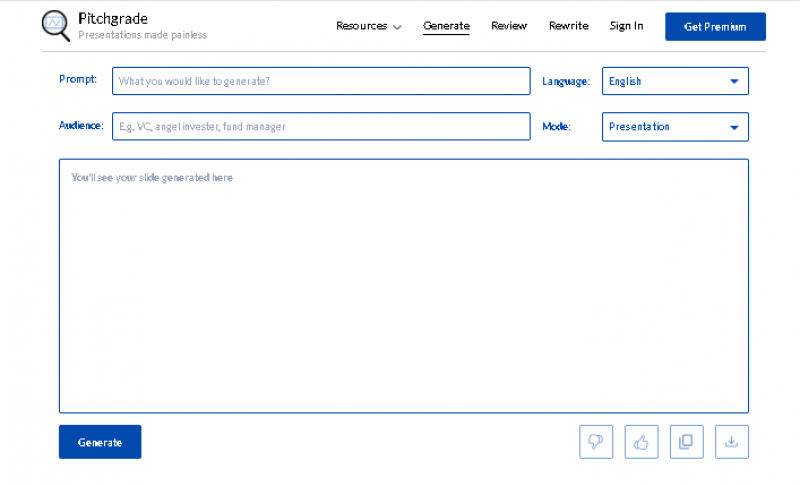800x486 pixels.
Task: Expand the Resources menu chevron
Action: 397,27
